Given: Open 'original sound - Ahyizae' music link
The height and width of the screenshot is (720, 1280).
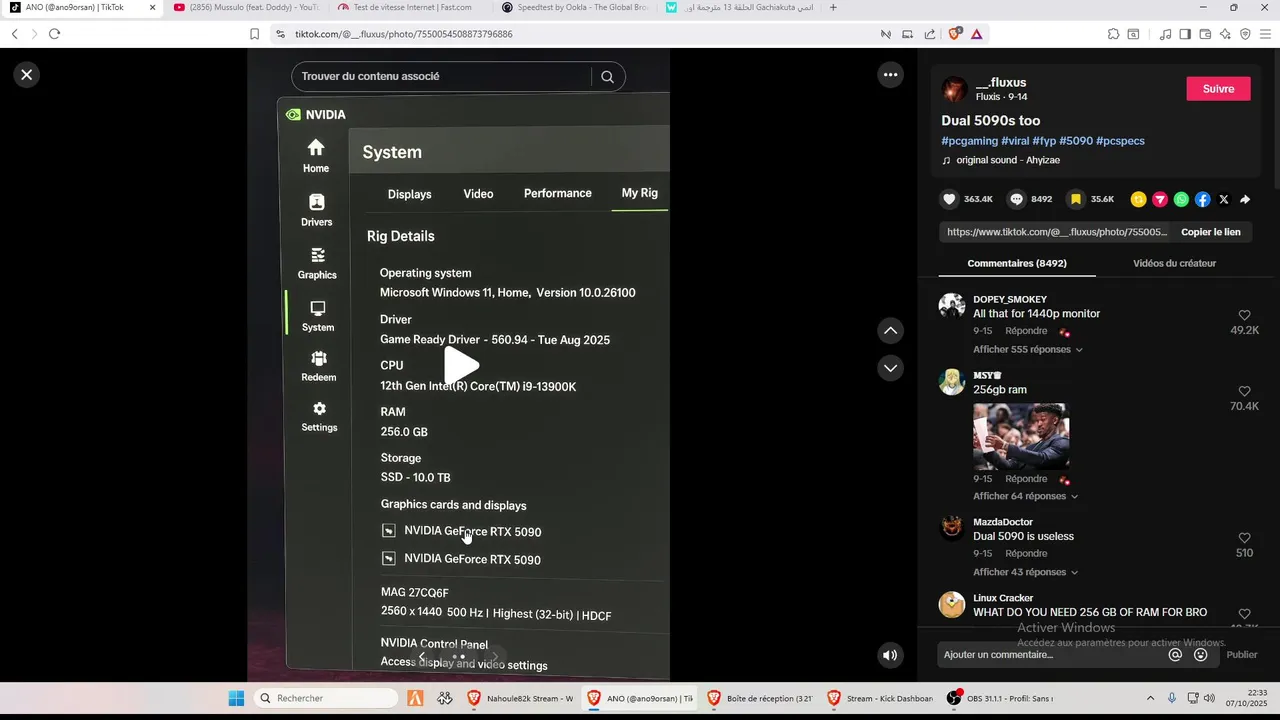Looking at the screenshot, I should point(1008,160).
